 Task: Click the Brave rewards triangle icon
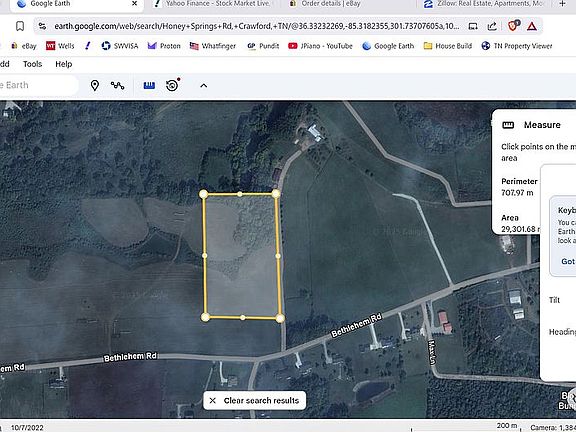[x=532, y=26]
